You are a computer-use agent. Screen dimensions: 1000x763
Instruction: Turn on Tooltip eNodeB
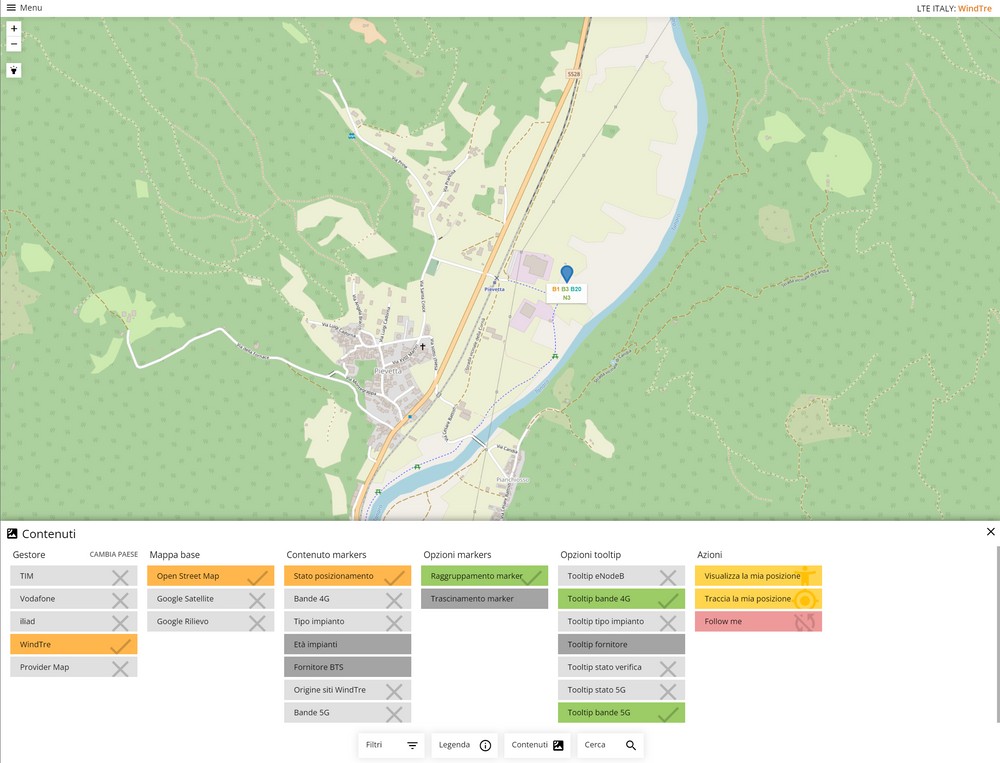[621, 576]
